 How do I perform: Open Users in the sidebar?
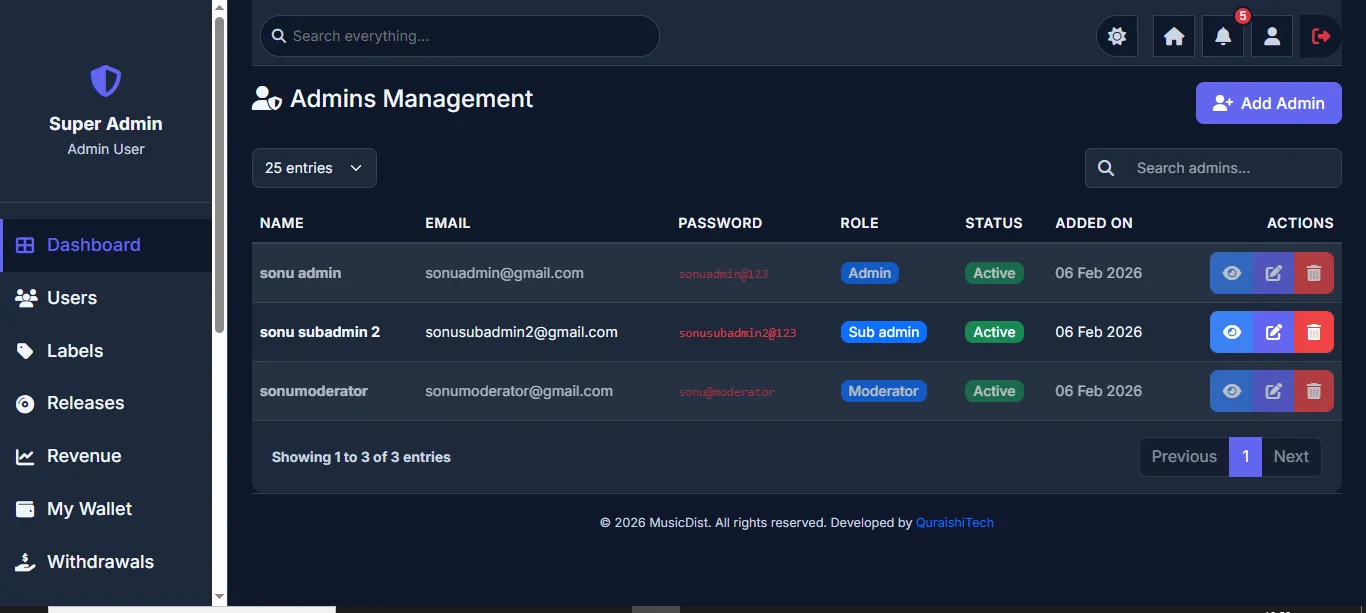point(106,298)
